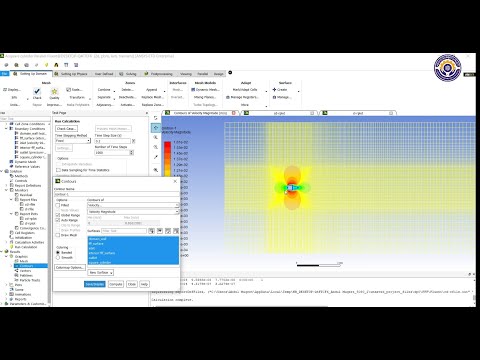Open the Contours of Velocity category dropdown

(133, 205)
